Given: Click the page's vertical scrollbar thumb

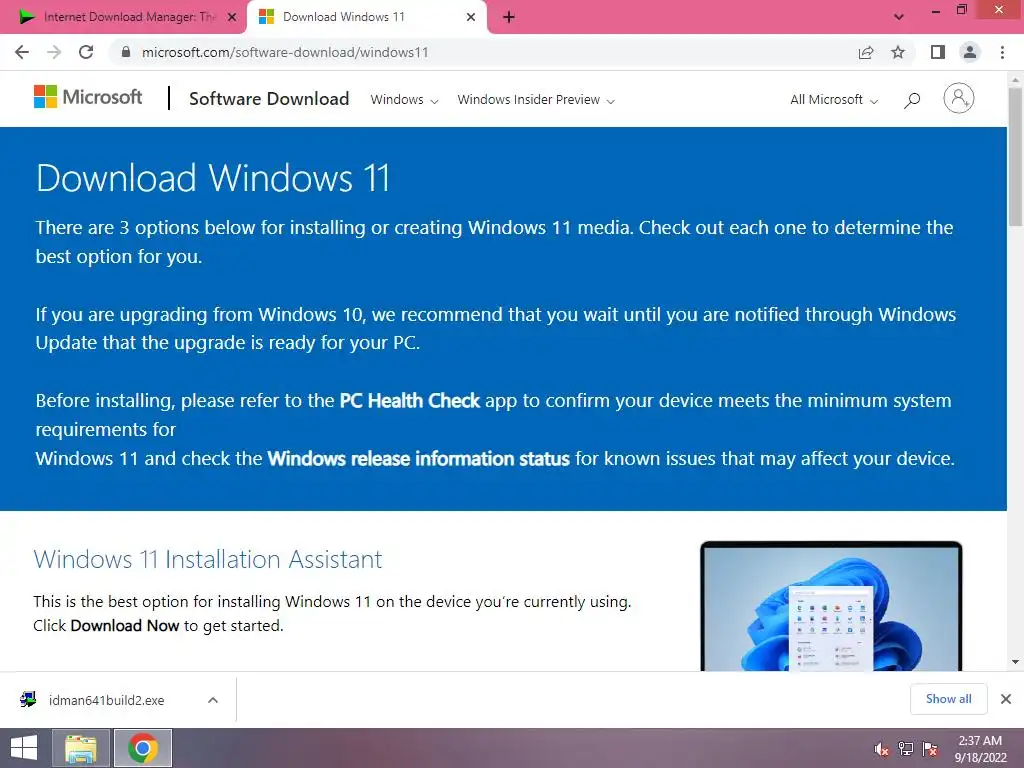Looking at the screenshot, I should (x=1015, y=155).
